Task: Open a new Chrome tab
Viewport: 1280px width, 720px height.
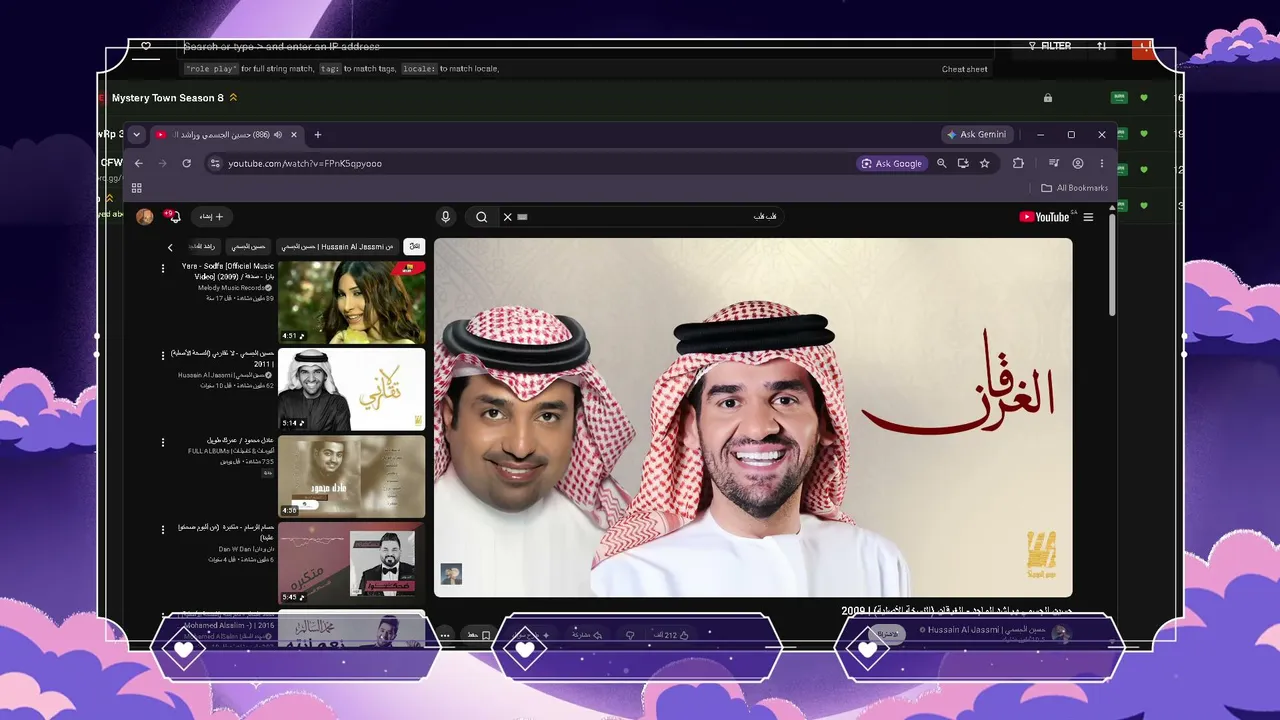Action: click(x=318, y=134)
